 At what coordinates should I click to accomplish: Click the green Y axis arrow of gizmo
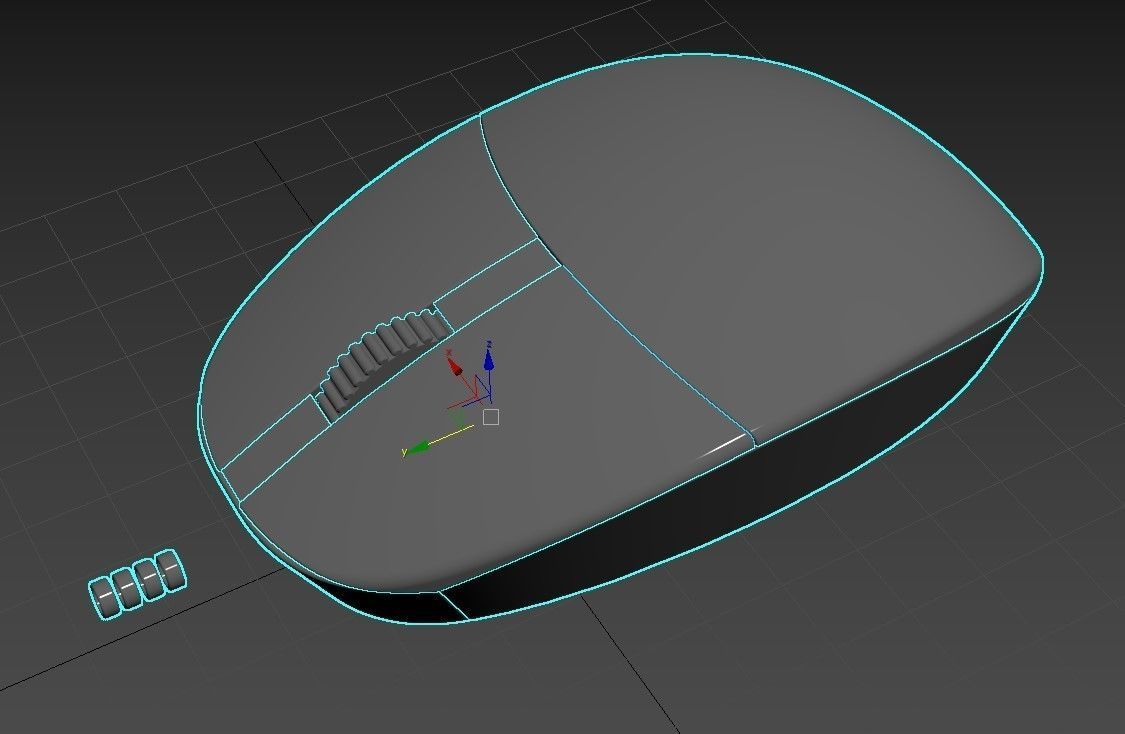tap(418, 448)
